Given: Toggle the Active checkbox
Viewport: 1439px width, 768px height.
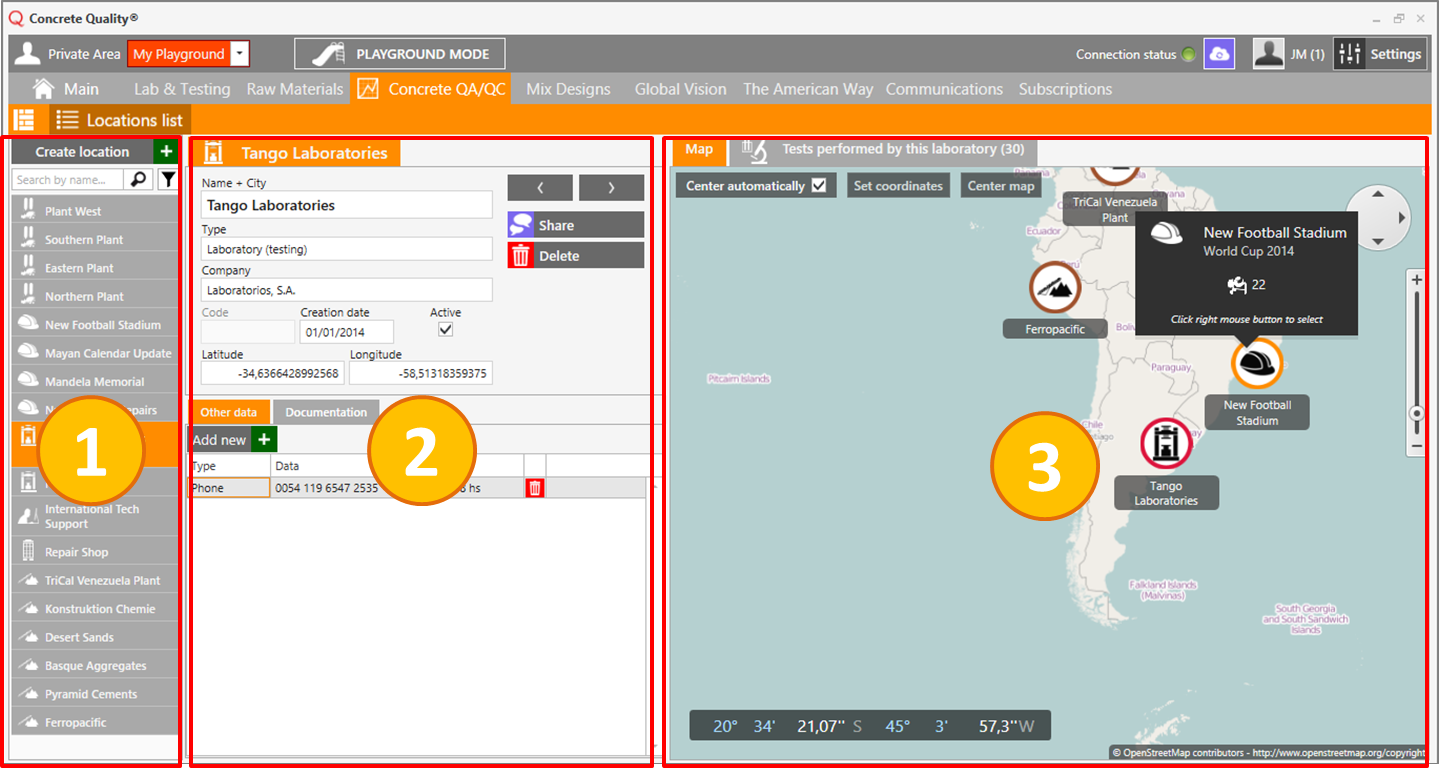Looking at the screenshot, I should click(446, 330).
